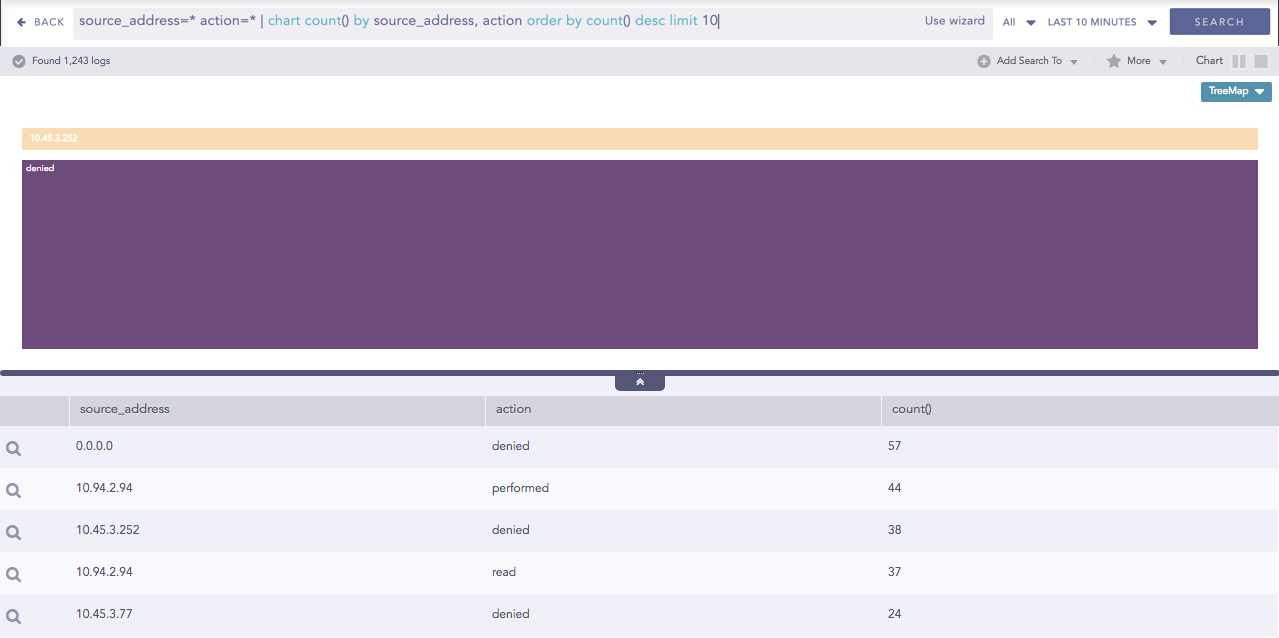The height and width of the screenshot is (638, 1279).
Task: Click the back arrow icon
Action: [x=20, y=21]
